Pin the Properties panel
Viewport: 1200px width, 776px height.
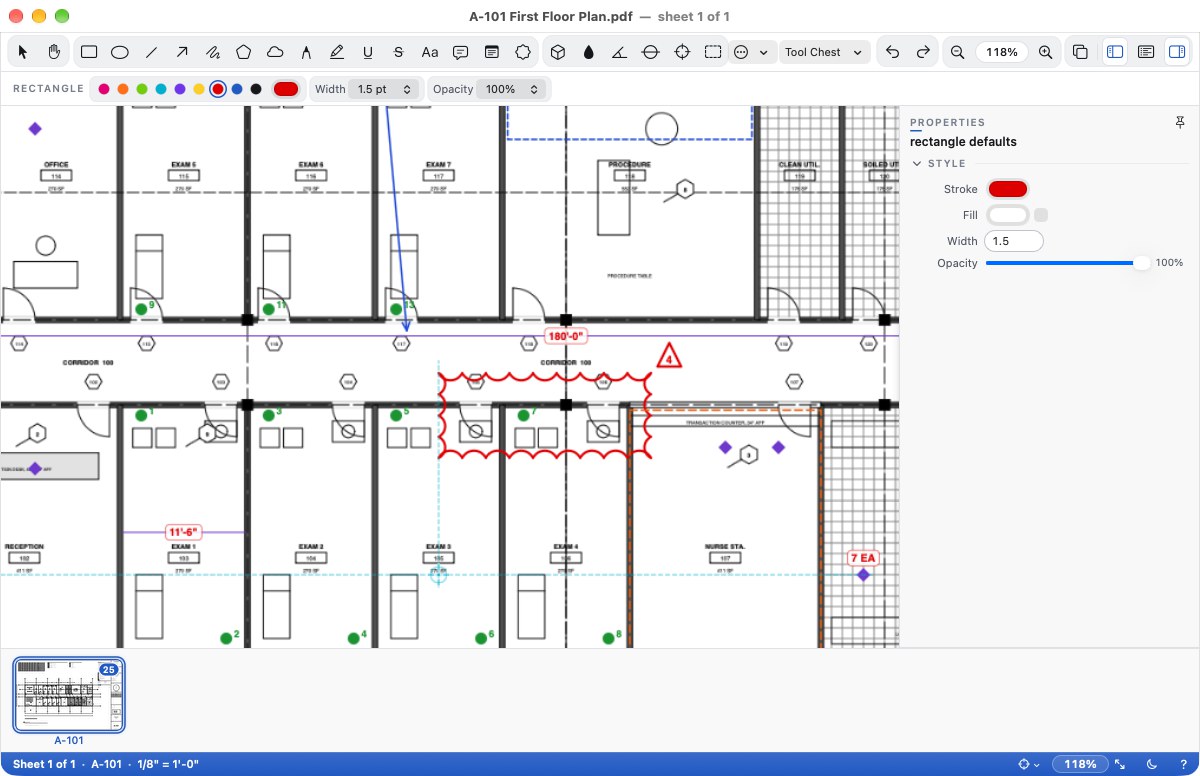click(x=1180, y=122)
